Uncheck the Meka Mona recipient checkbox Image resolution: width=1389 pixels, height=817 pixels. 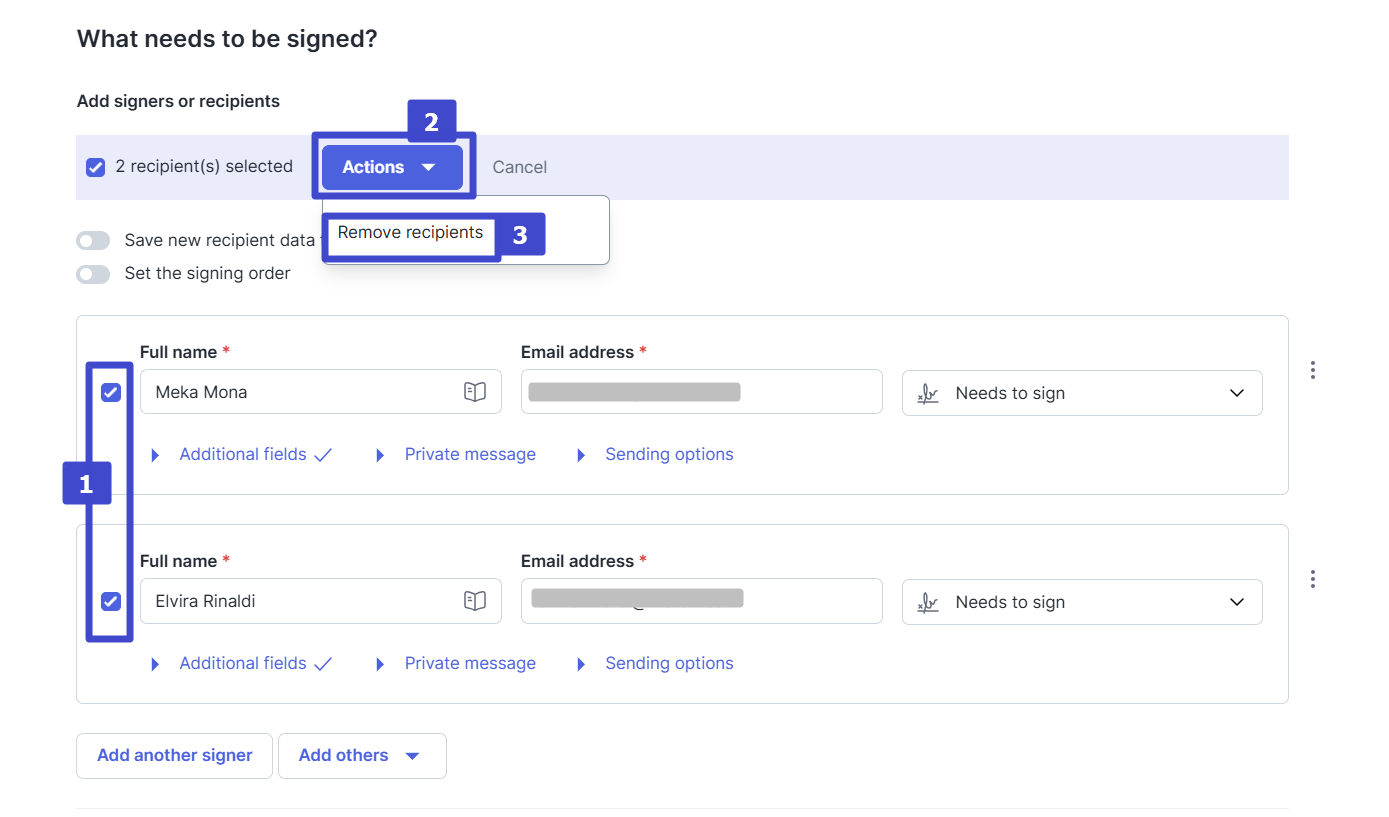tap(111, 392)
